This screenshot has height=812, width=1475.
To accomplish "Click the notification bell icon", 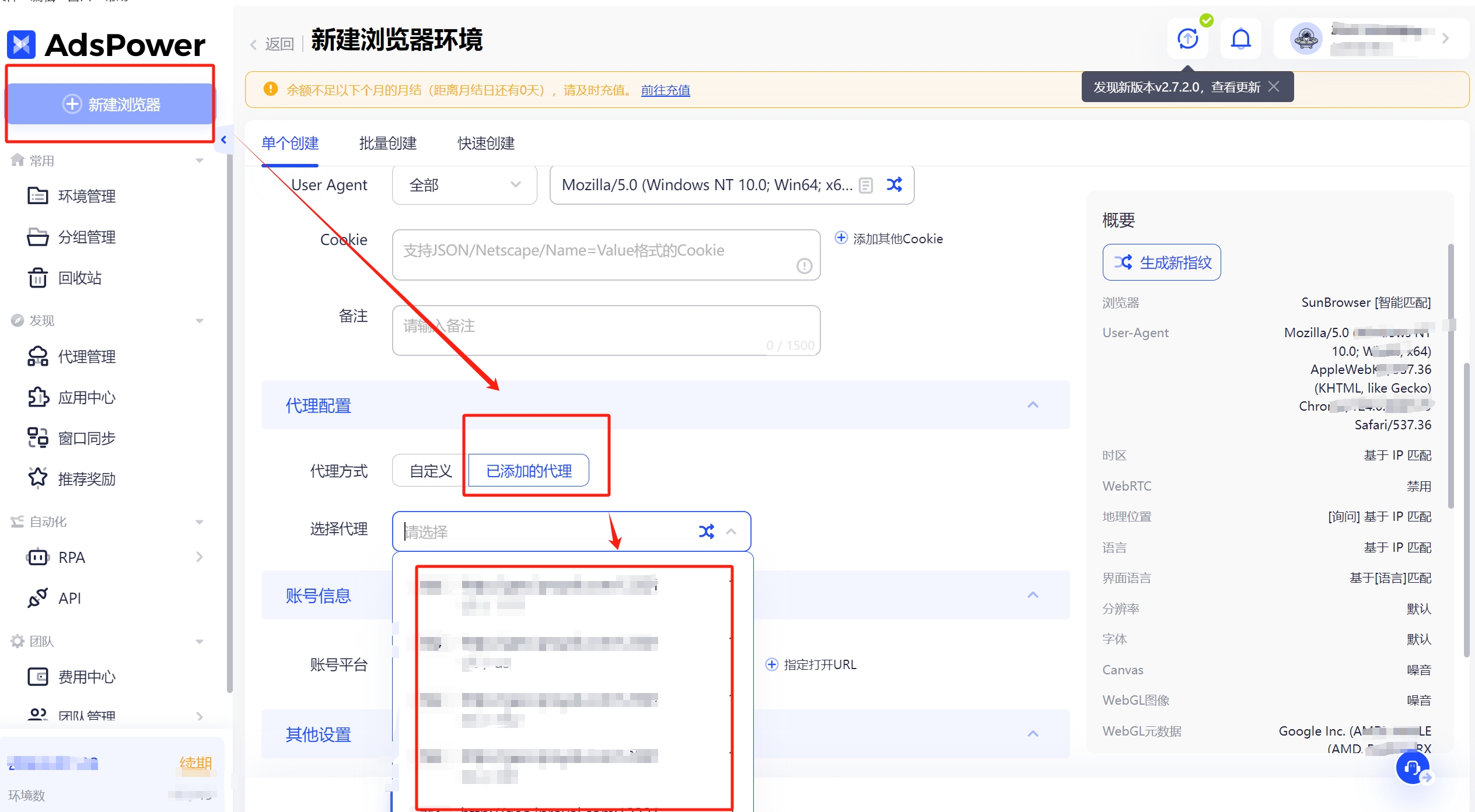I will click(1240, 39).
